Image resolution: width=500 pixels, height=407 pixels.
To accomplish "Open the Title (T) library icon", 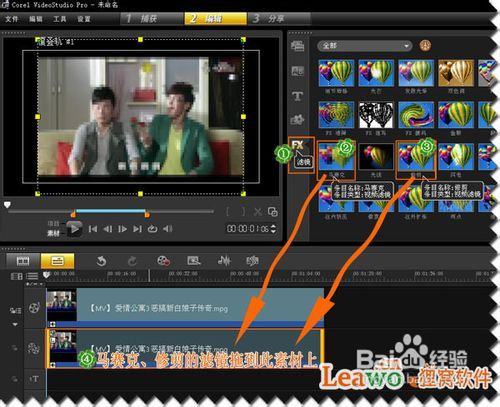I will (297, 96).
